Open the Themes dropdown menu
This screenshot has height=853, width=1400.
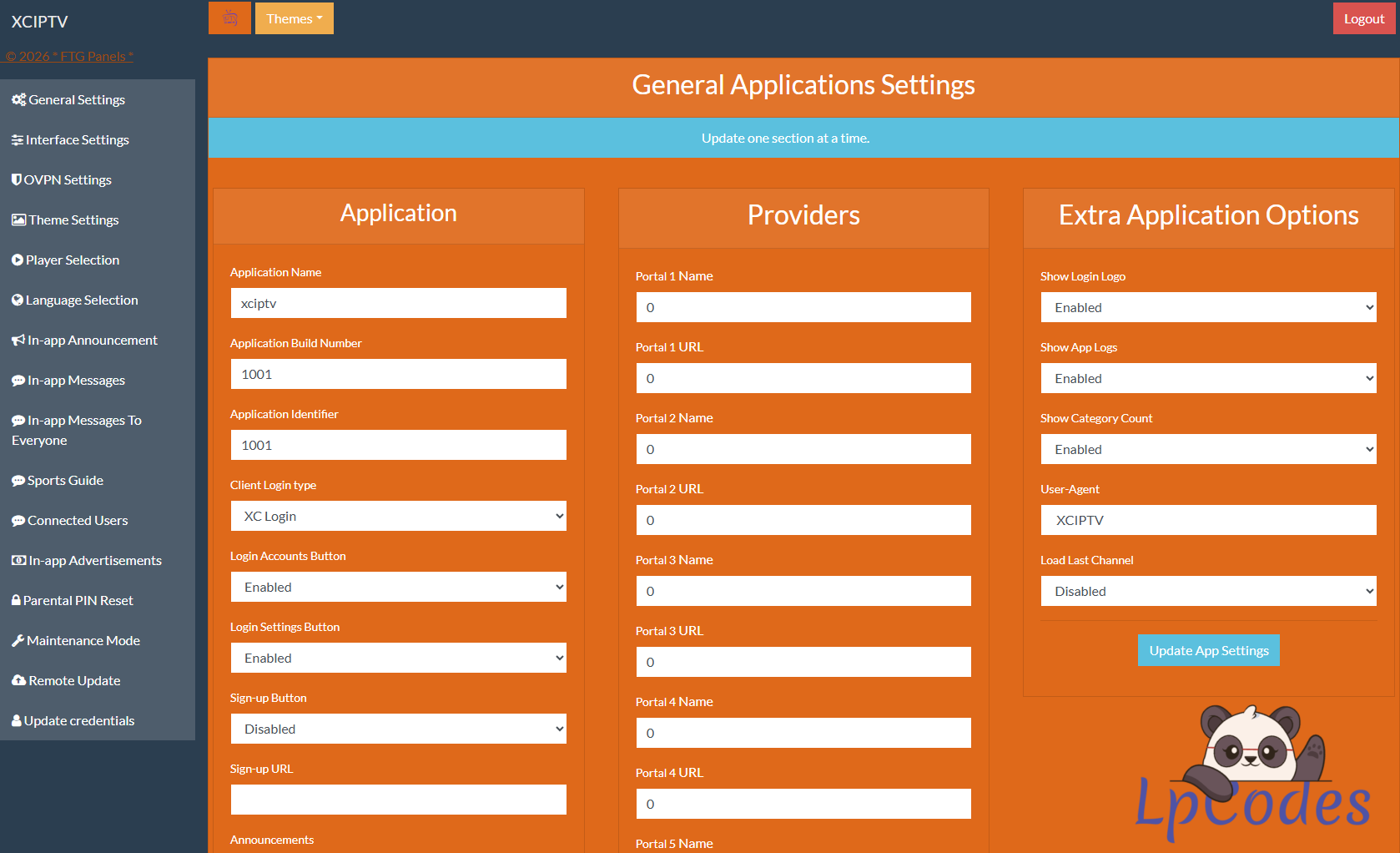(294, 18)
